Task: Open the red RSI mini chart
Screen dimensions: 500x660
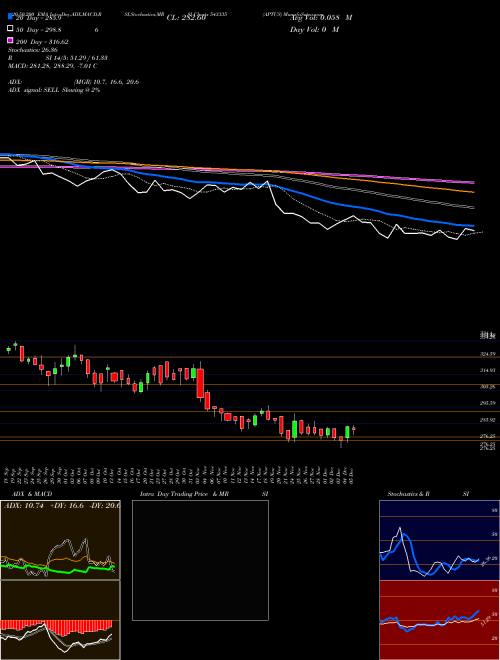Action: click(439, 620)
